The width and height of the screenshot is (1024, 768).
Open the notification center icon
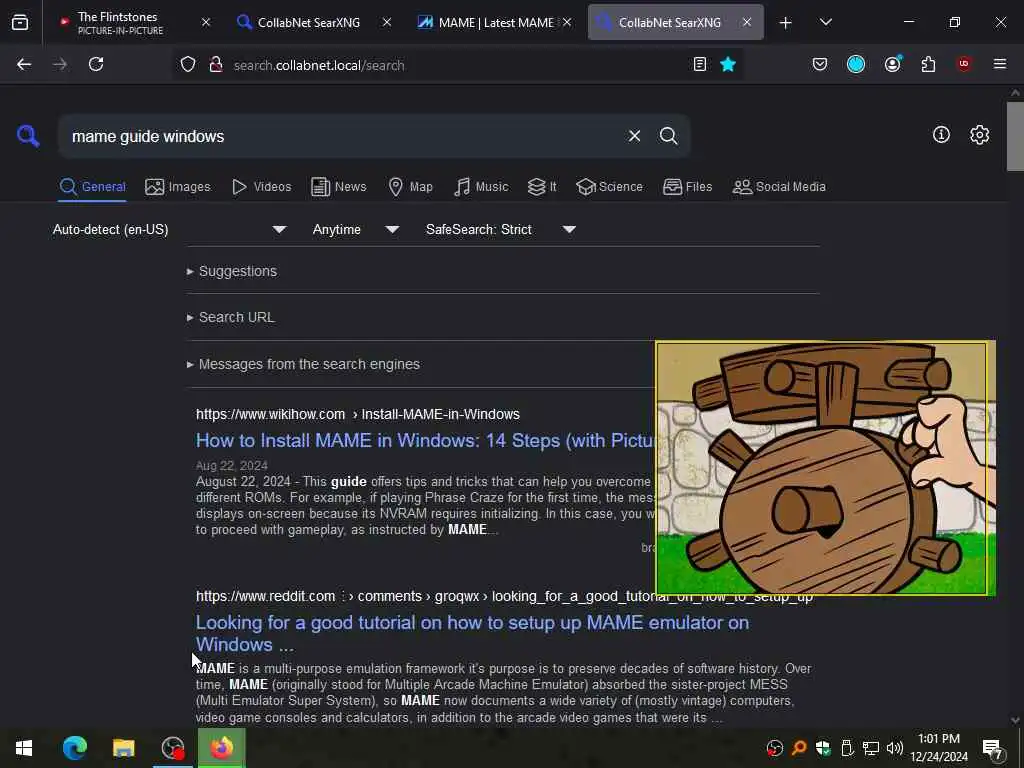coord(992,748)
